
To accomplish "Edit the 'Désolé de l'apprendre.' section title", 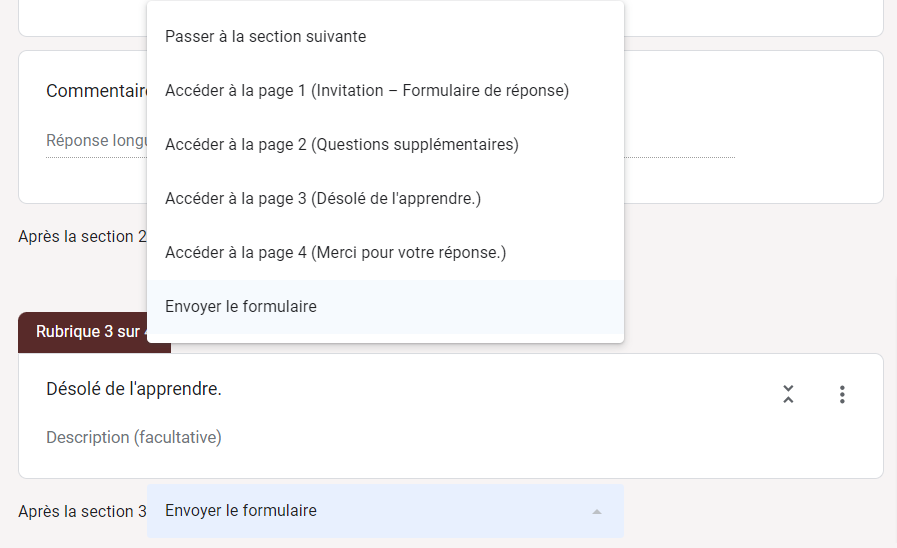I will 134,389.
